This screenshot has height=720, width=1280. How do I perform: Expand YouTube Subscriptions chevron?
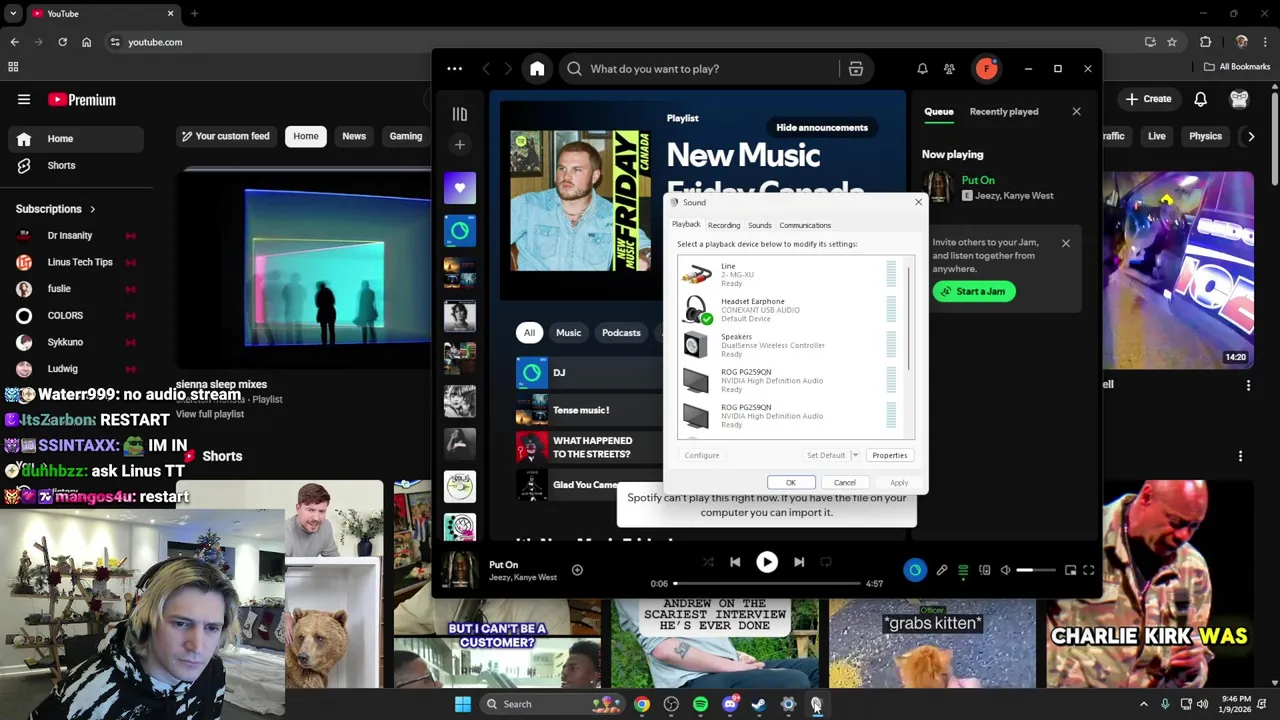[92, 209]
